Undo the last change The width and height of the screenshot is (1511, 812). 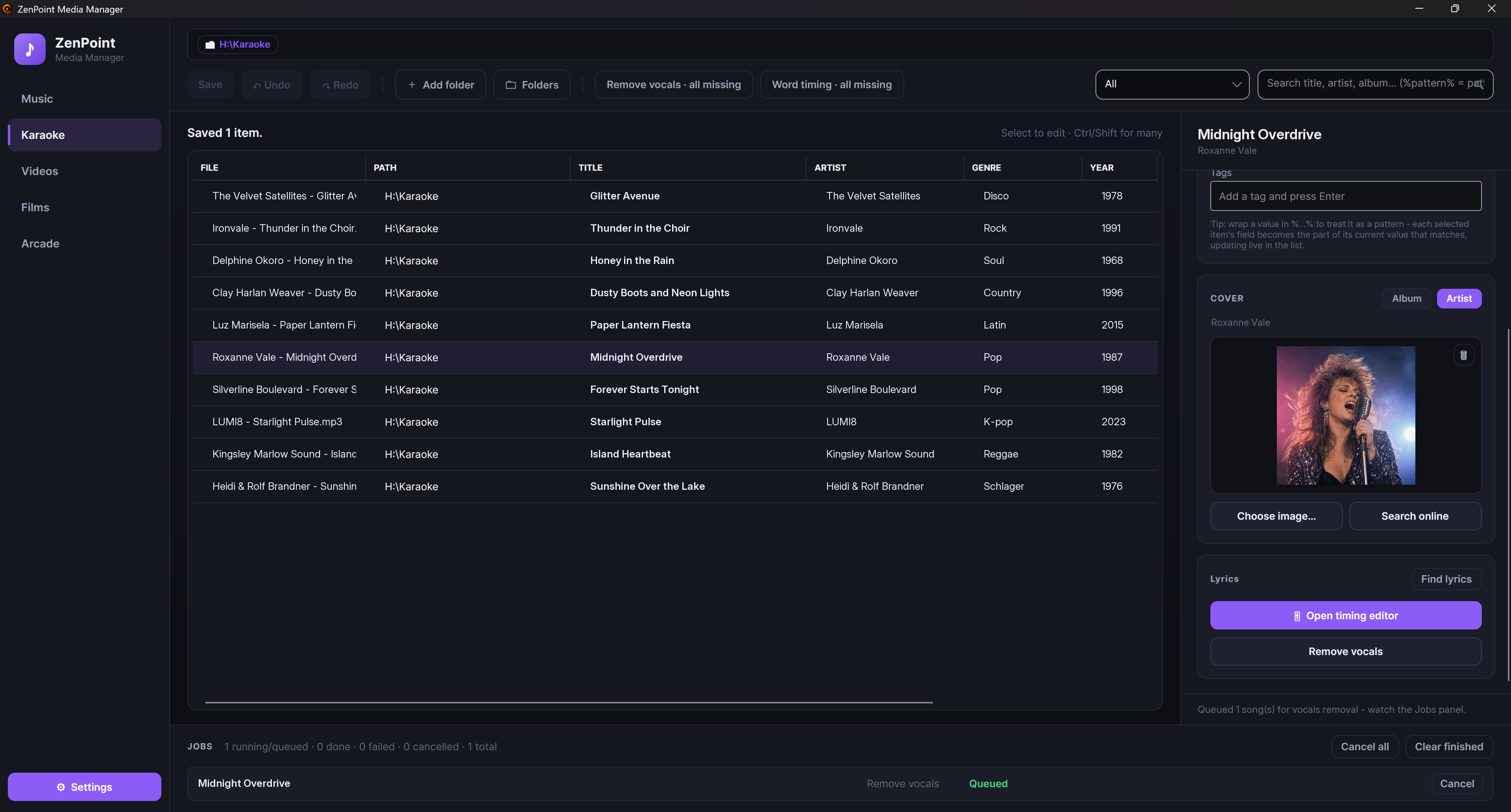(272, 85)
